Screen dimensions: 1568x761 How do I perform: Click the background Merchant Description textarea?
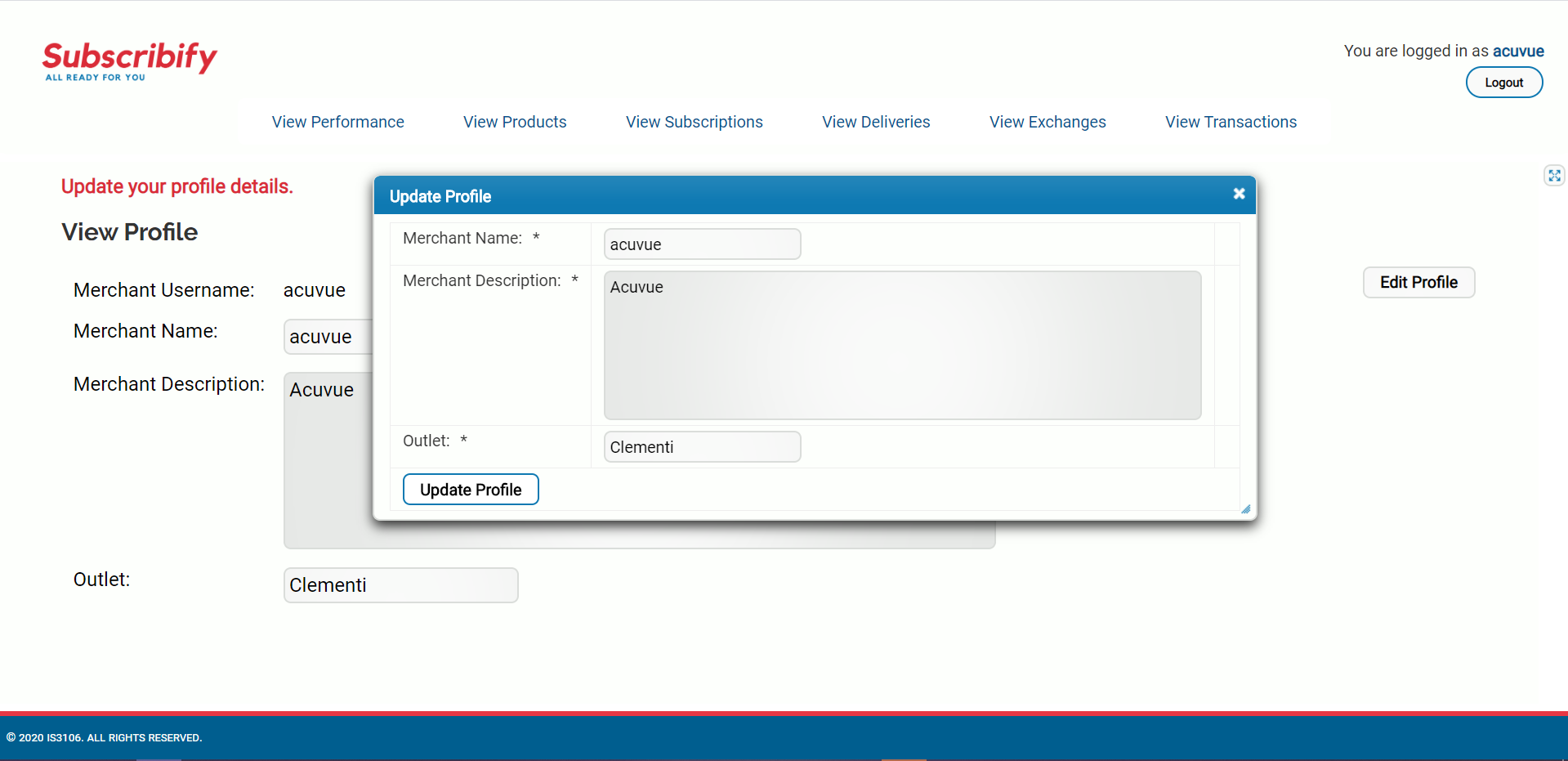coord(328,459)
